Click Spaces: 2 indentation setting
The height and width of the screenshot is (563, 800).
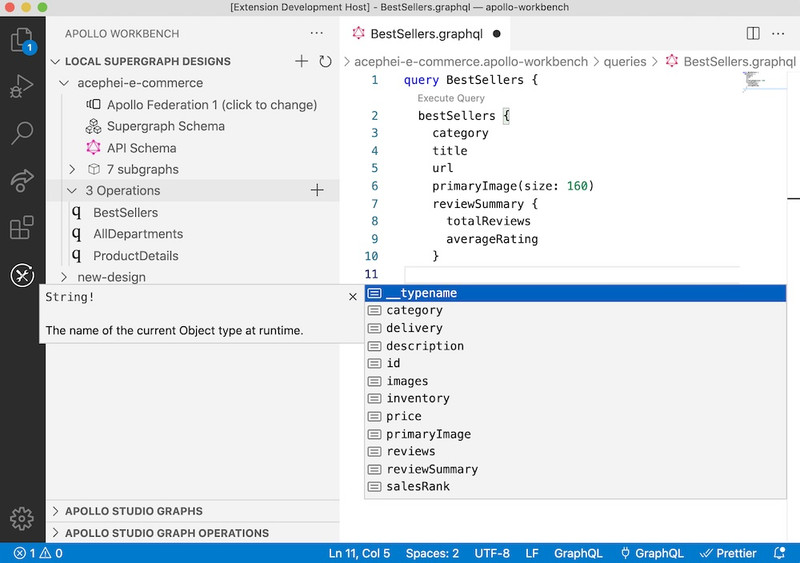(x=432, y=553)
